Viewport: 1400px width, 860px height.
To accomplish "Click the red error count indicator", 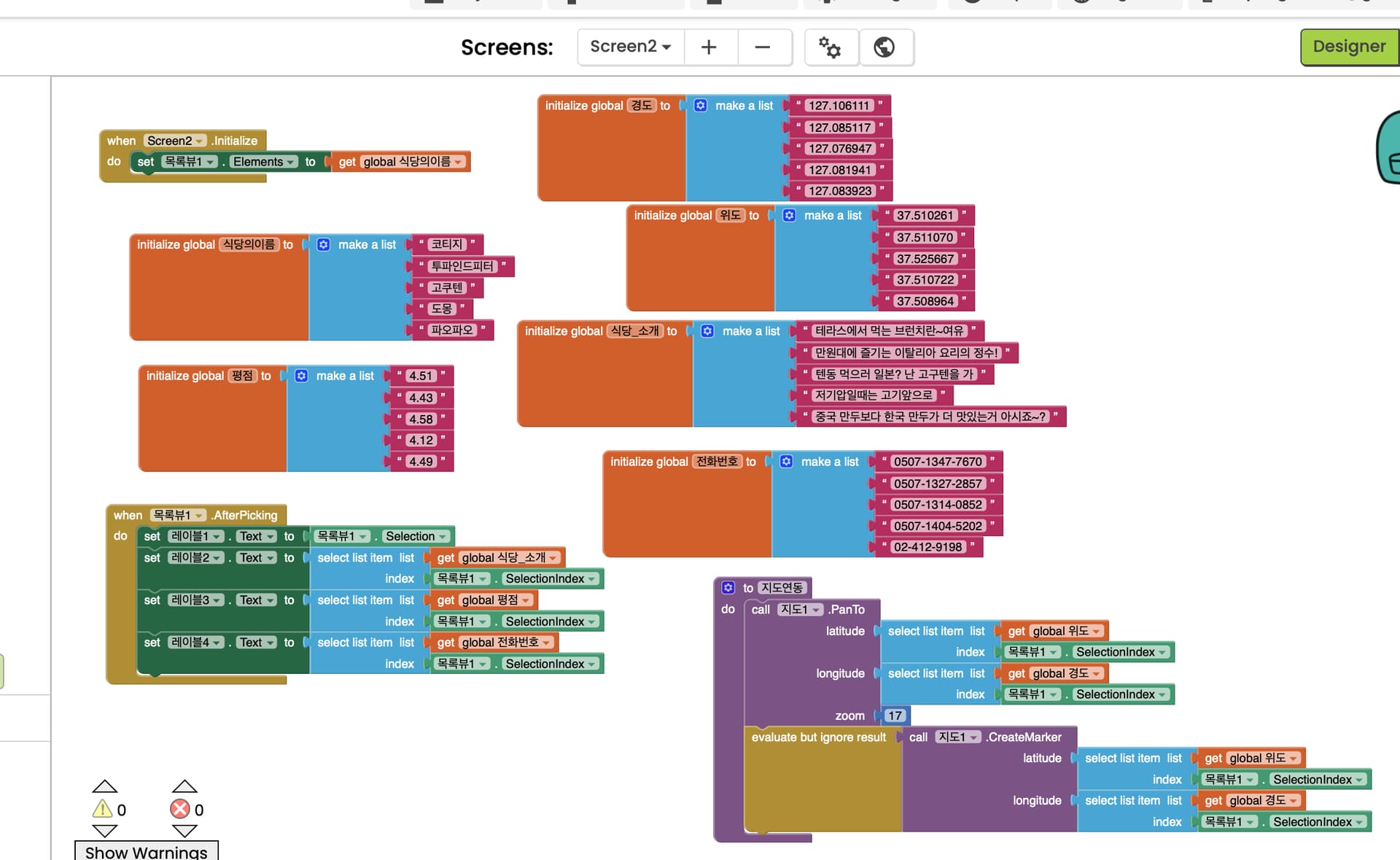I will [x=180, y=809].
